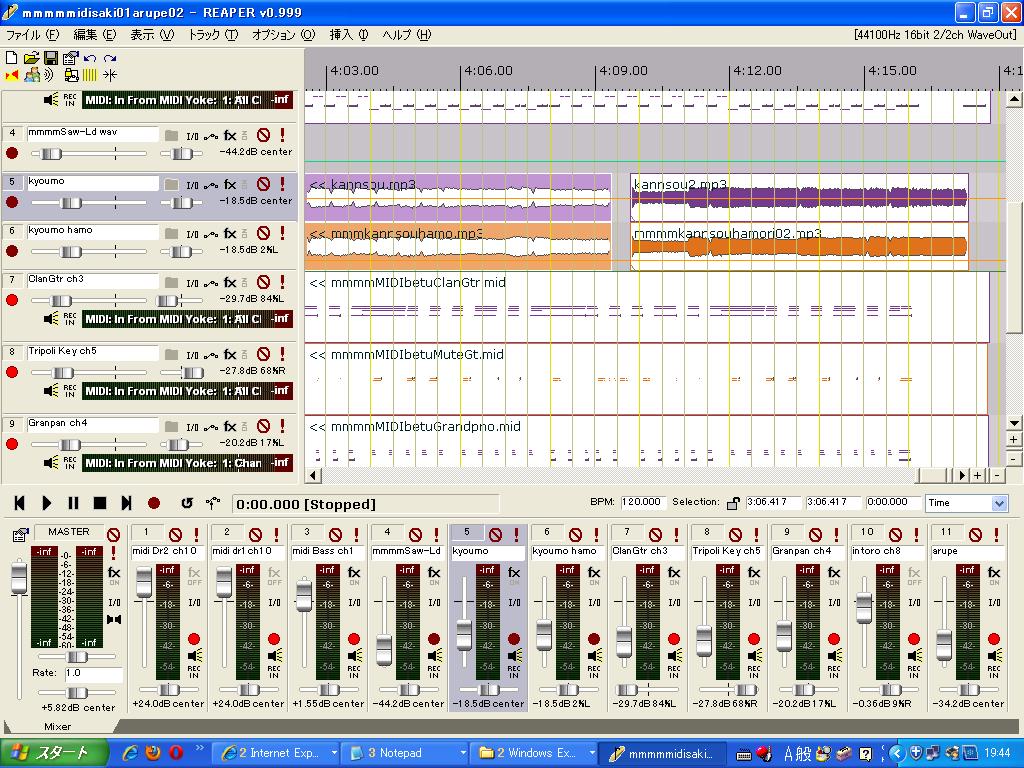The height and width of the screenshot is (768, 1024).
Task: Arm record on intoro ch8 mixer channel
Action: tap(914, 639)
